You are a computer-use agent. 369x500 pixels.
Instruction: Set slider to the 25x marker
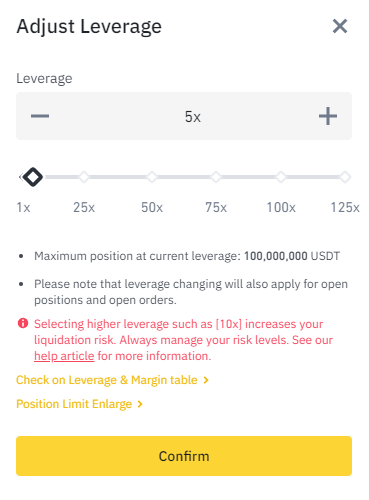[x=84, y=177]
